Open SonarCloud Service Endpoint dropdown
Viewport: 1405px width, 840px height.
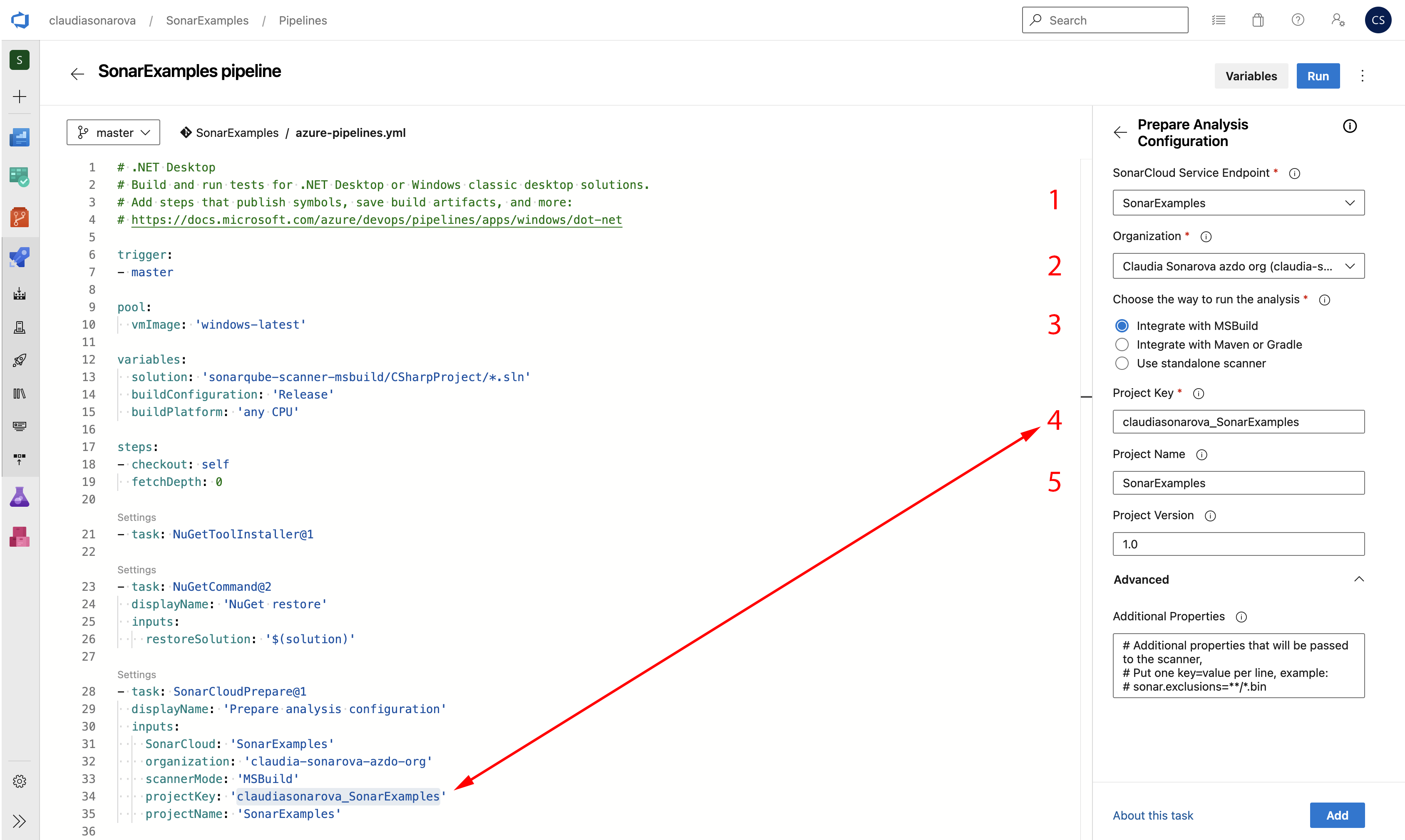point(1239,203)
